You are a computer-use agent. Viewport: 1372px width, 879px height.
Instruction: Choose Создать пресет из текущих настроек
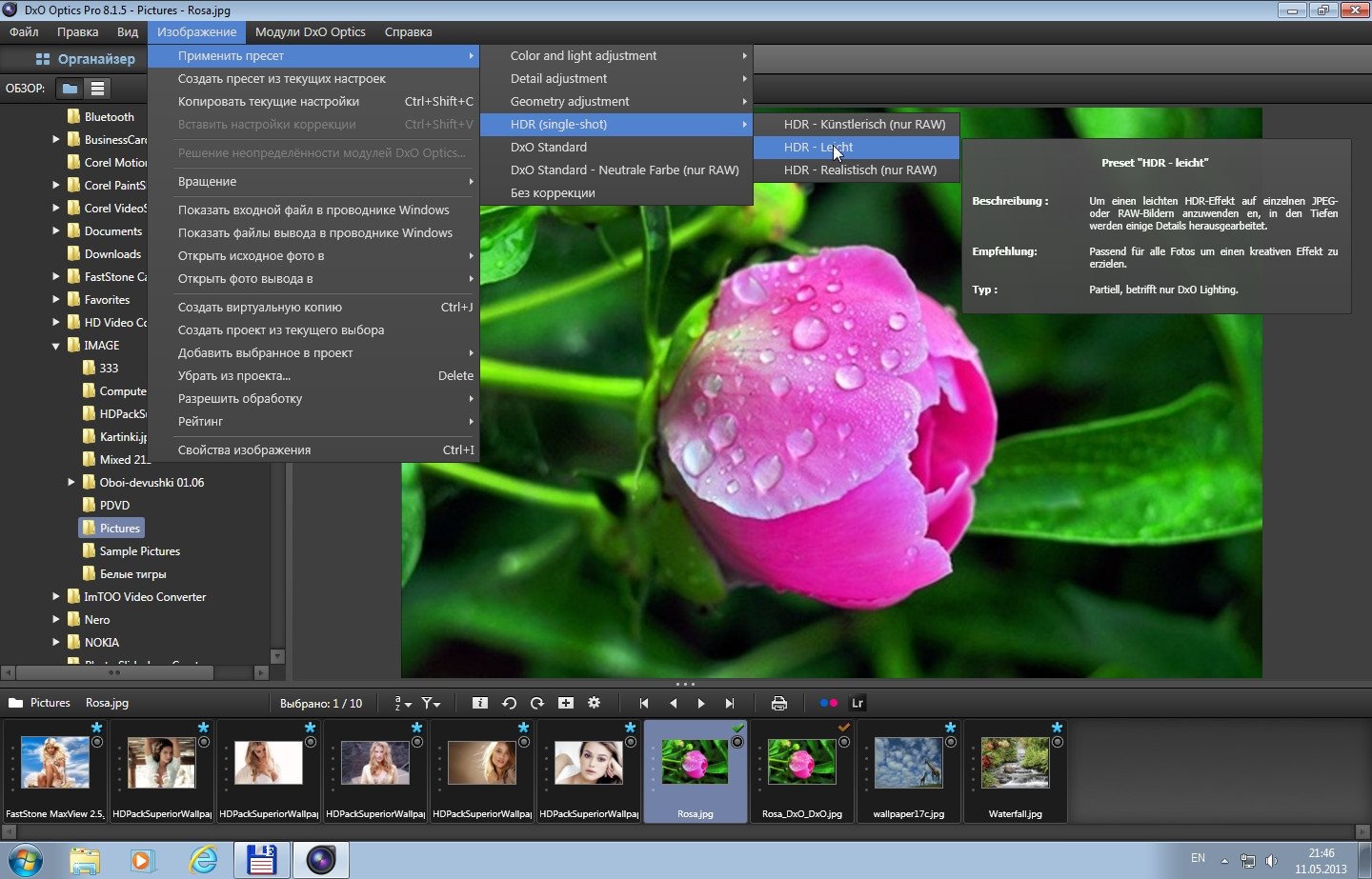pos(313,79)
